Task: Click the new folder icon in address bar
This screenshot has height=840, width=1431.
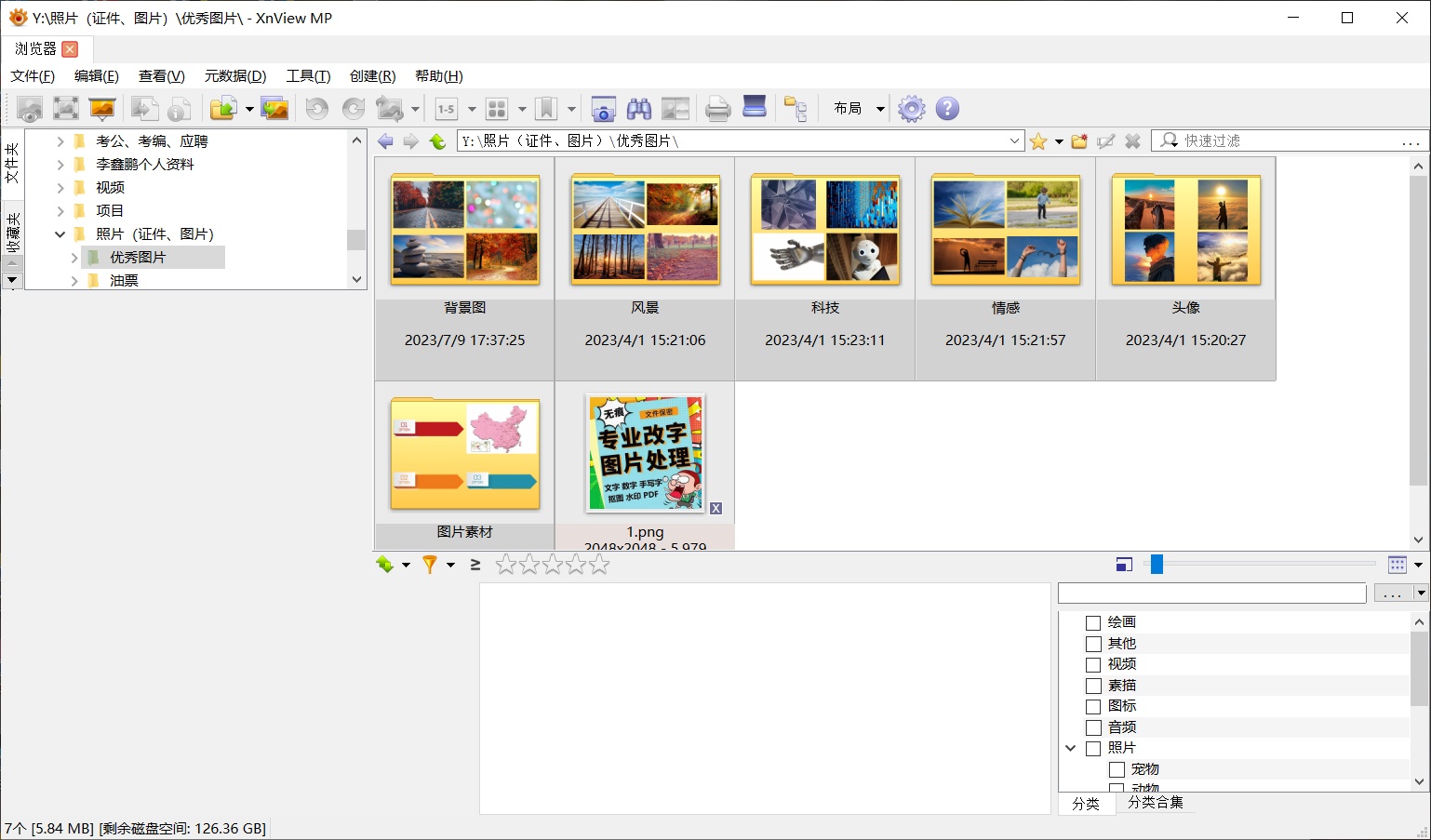Action: [x=1079, y=141]
